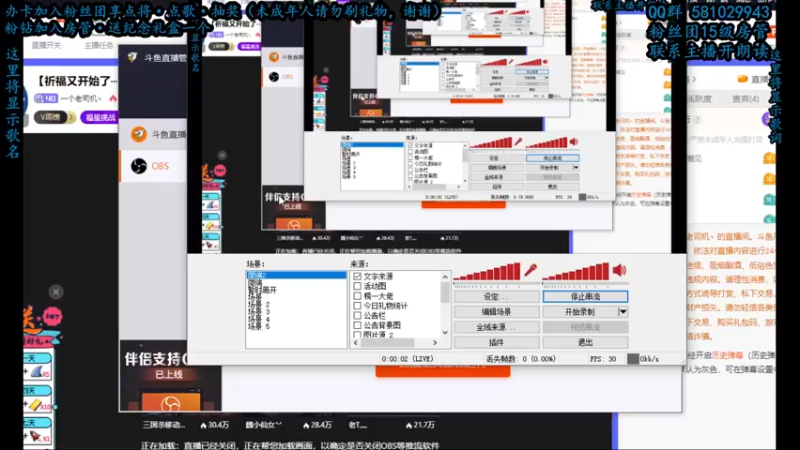The image size is (800, 450).
Task: Switch to the 直播开关 tab
Action: coord(46,45)
